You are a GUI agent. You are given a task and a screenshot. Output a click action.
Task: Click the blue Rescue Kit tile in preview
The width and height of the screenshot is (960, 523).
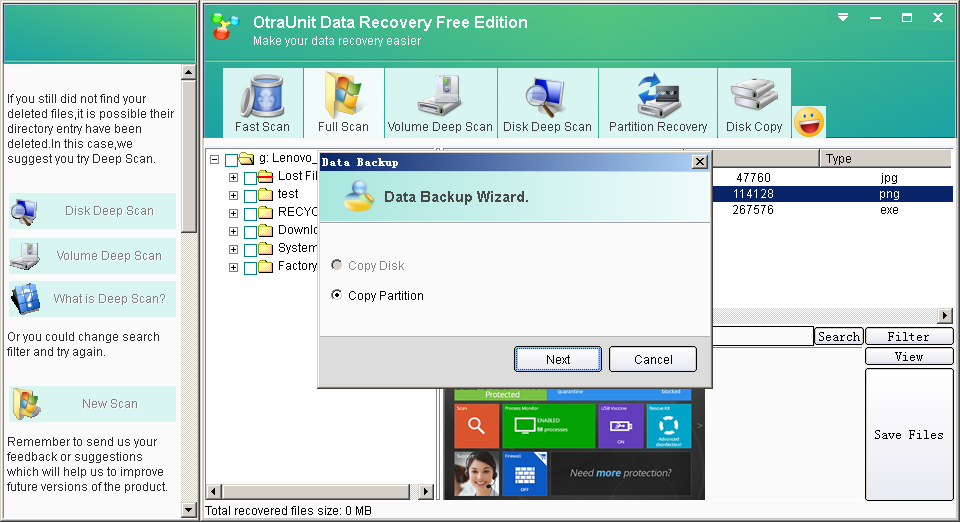click(x=669, y=426)
